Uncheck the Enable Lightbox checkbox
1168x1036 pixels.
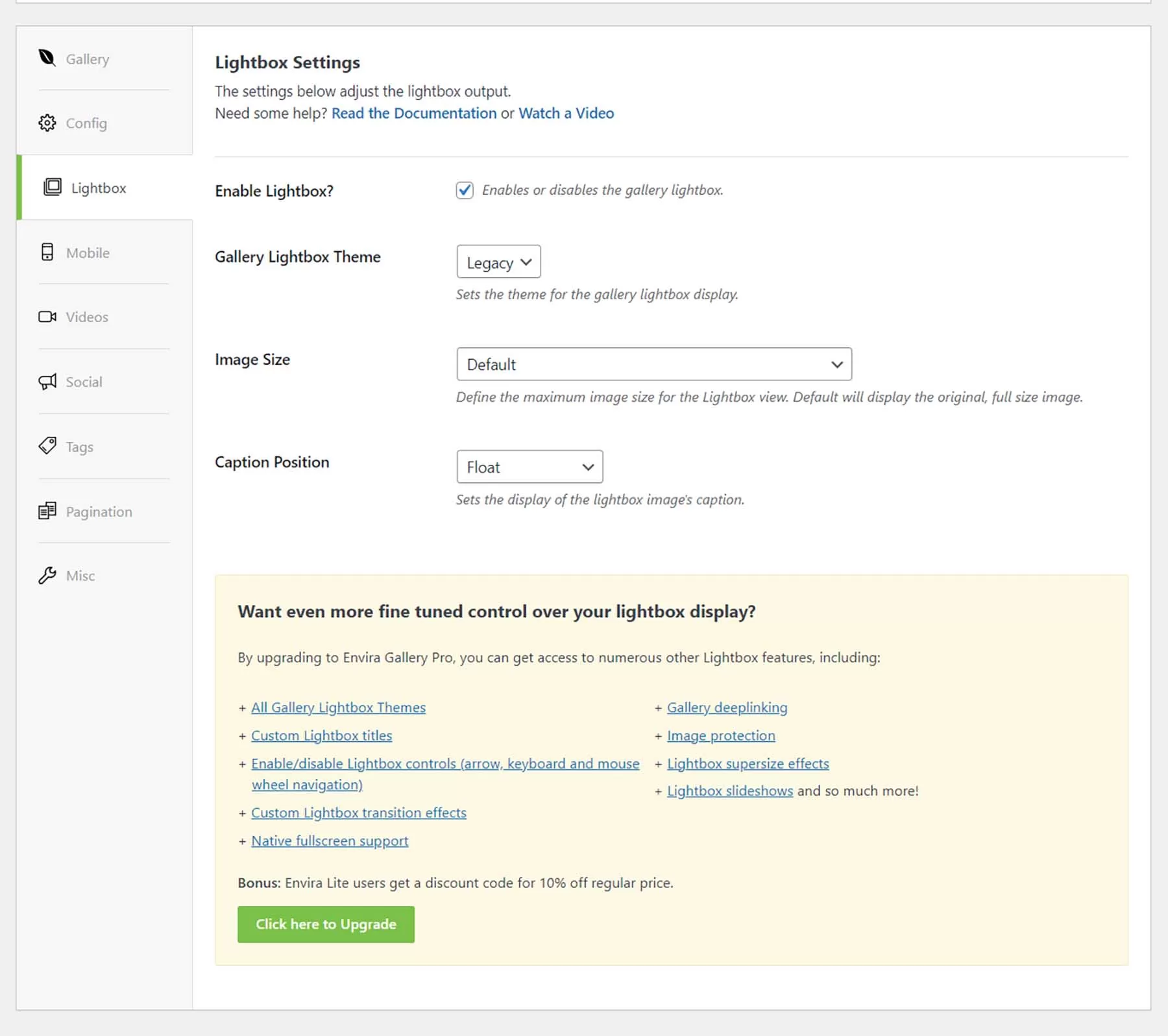[465, 190]
